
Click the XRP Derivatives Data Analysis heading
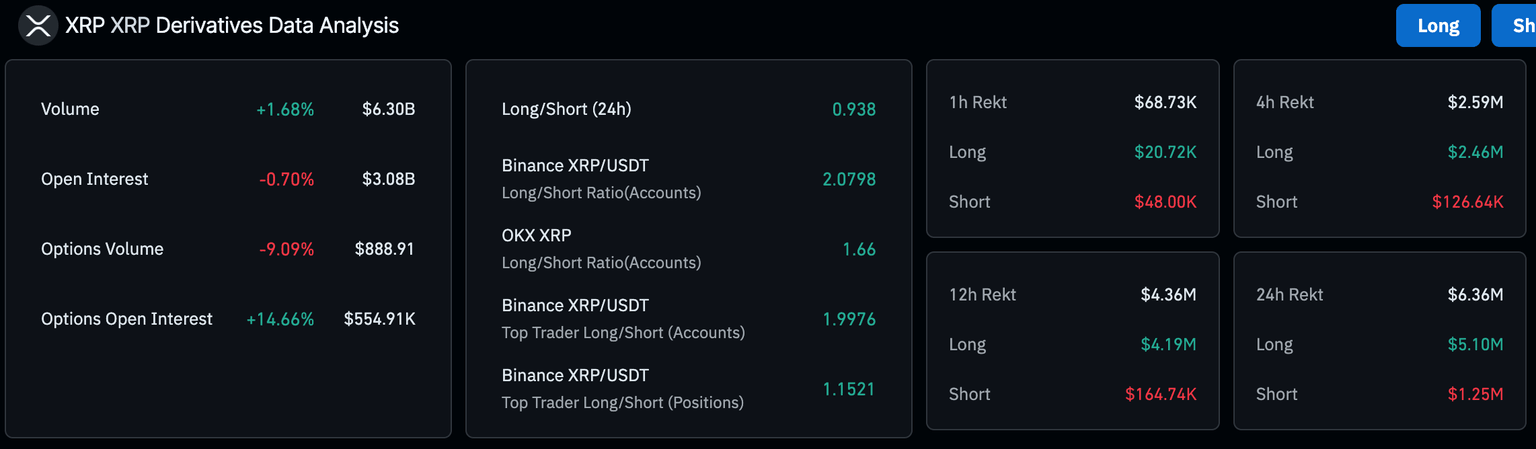(x=231, y=26)
